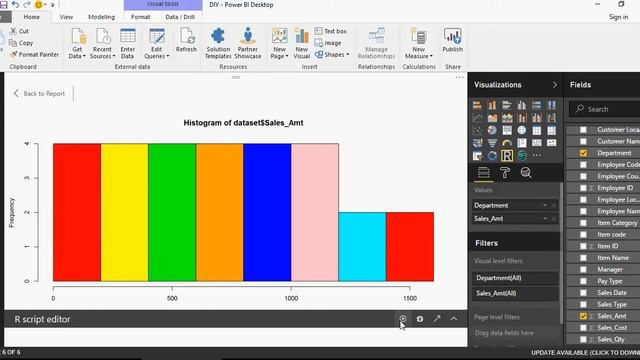Click Format Painter
The image size is (640, 360).
[x=34, y=54]
